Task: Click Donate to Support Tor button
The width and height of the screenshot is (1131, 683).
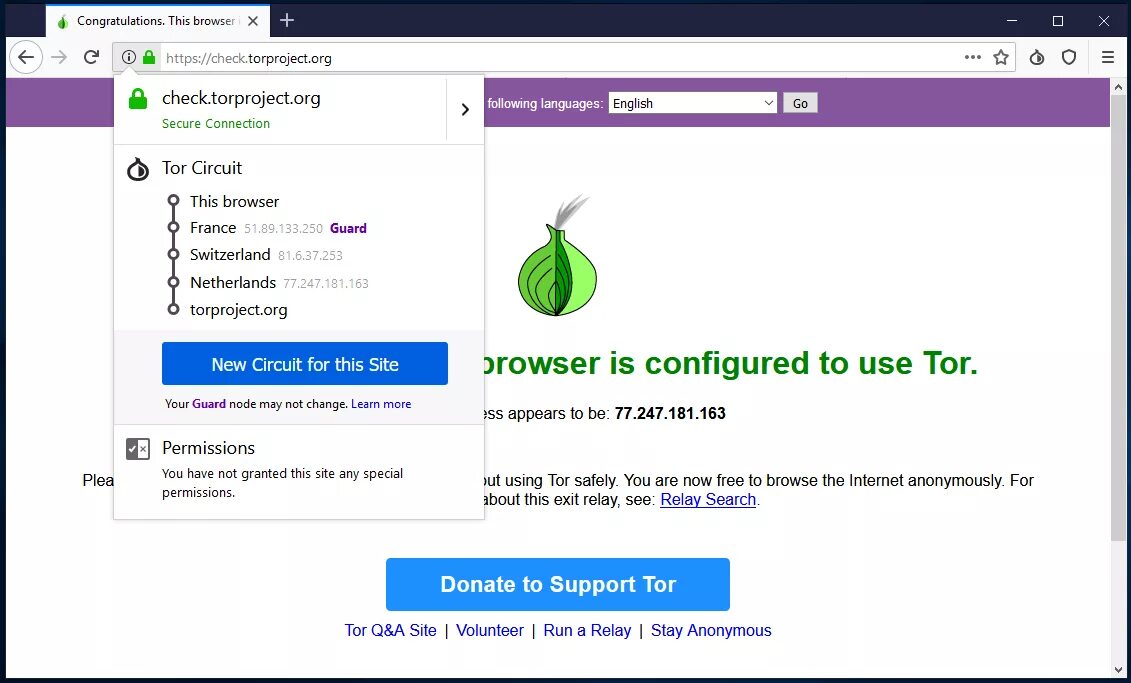Action: tap(558, 584)
